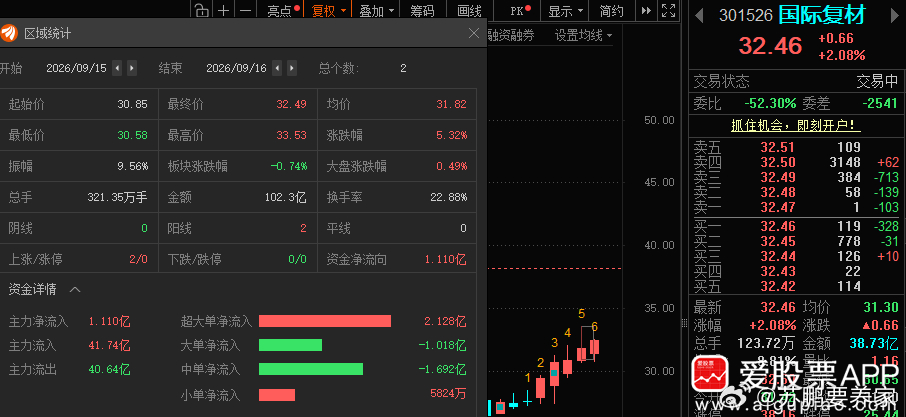Step start date 2026/09/15 forward
The width and height of the screenshot is (906, 417).
pos(132,68)
